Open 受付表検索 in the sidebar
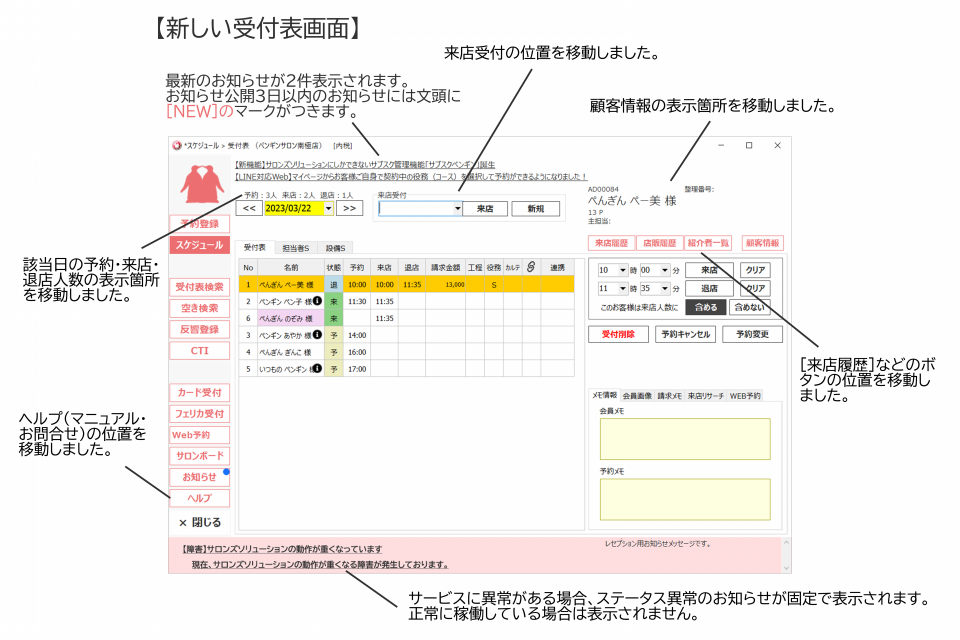Screen dimensions: 960x640 pyautogui.click(x=200, y=287)
